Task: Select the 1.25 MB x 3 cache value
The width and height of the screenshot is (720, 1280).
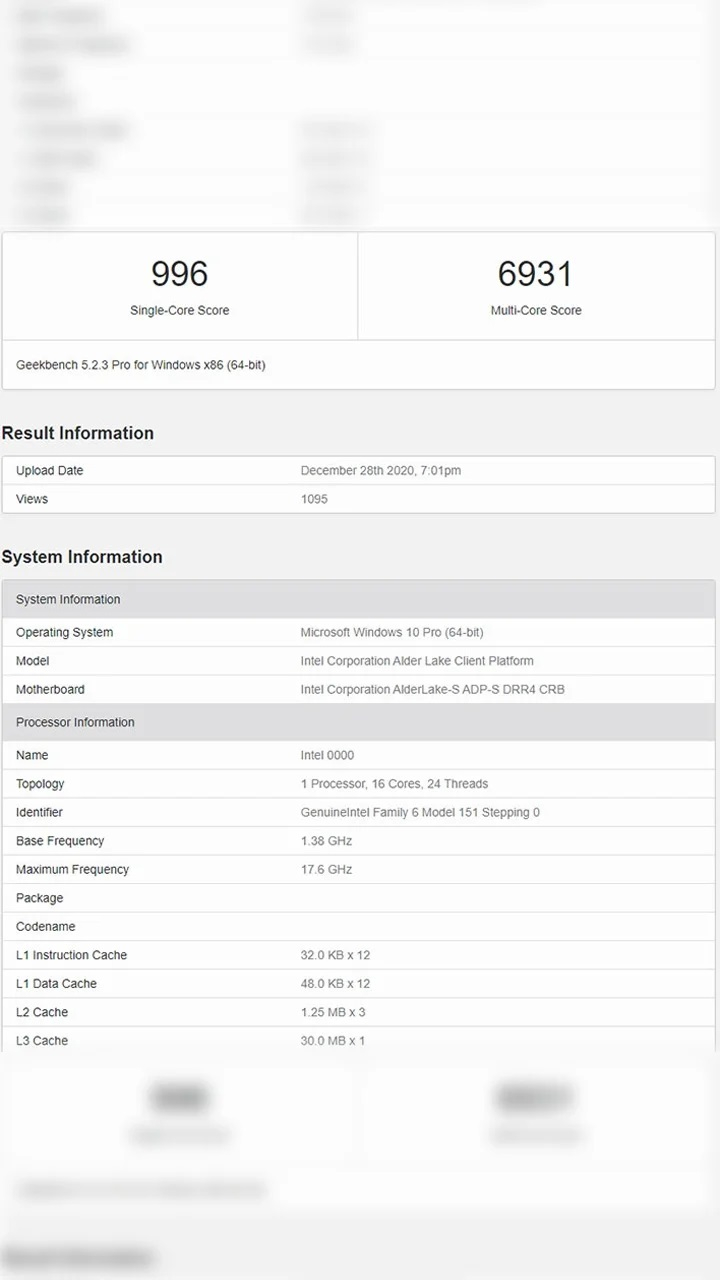Action: pos(334,1012)
